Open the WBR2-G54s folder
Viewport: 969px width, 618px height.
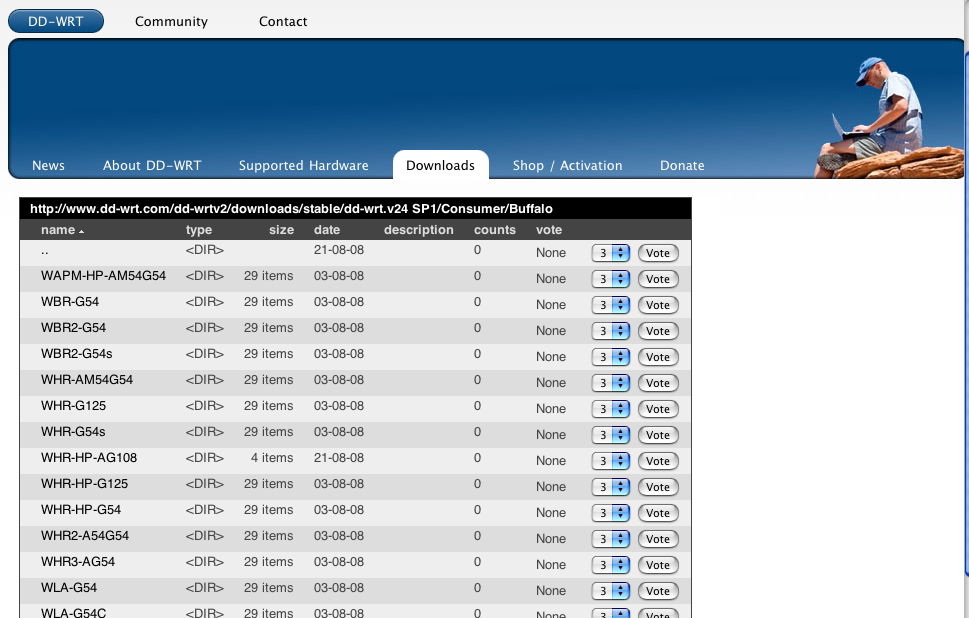(x=77, y=354)
